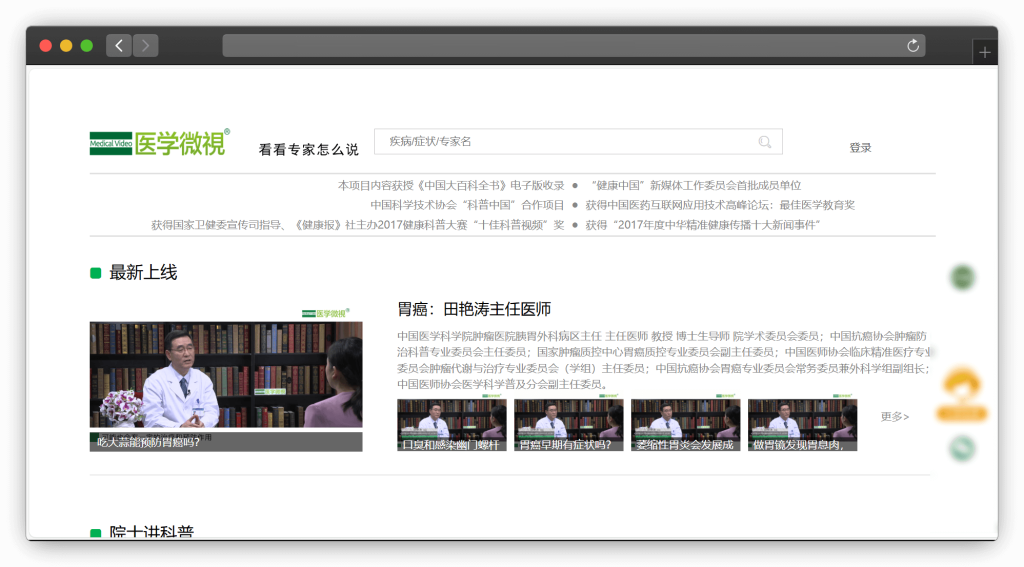Click the 看看专家怎么说 slogan text

pos(308,150)
